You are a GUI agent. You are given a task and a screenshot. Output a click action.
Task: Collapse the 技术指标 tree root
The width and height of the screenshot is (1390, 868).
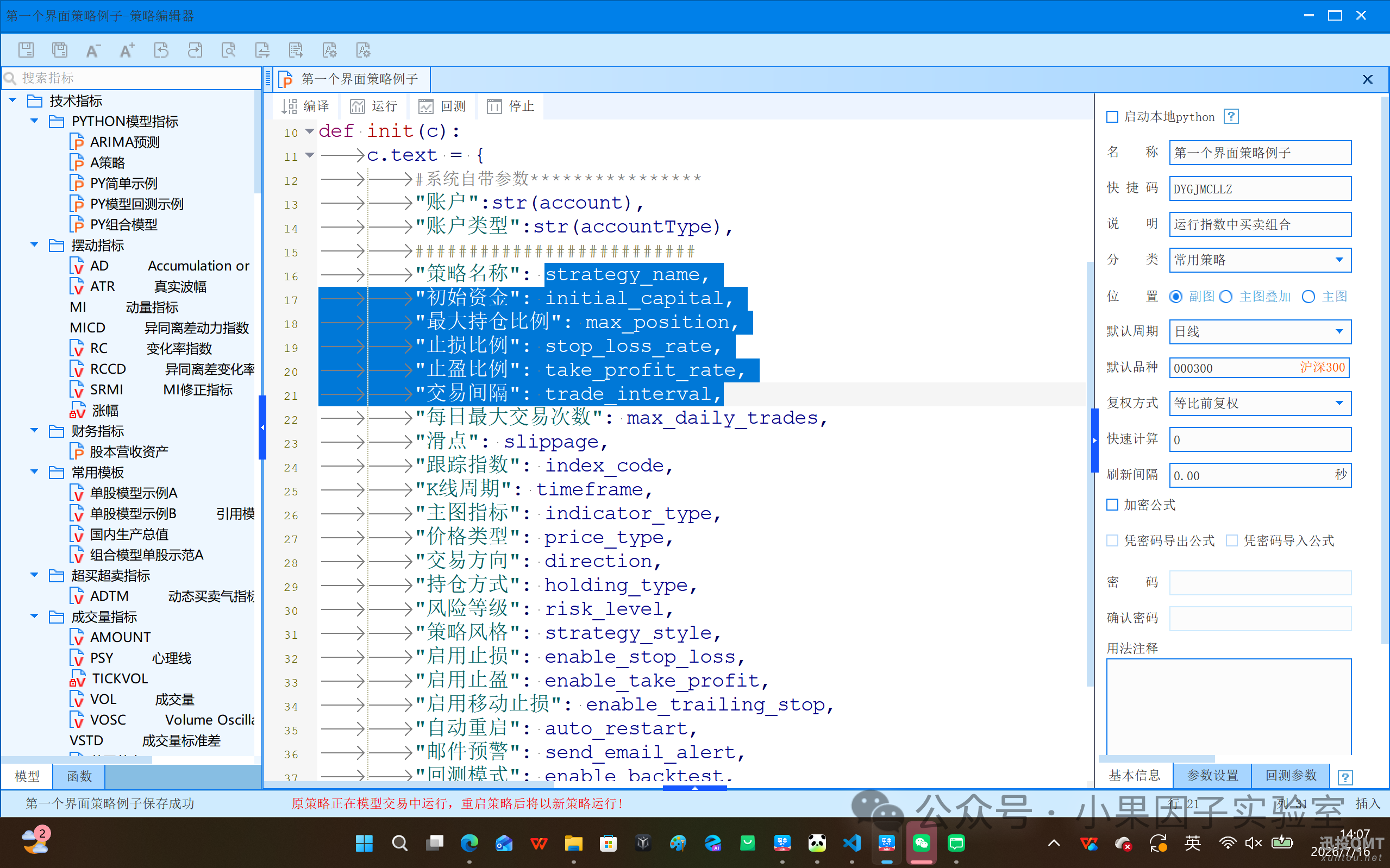tap(12, 100)
